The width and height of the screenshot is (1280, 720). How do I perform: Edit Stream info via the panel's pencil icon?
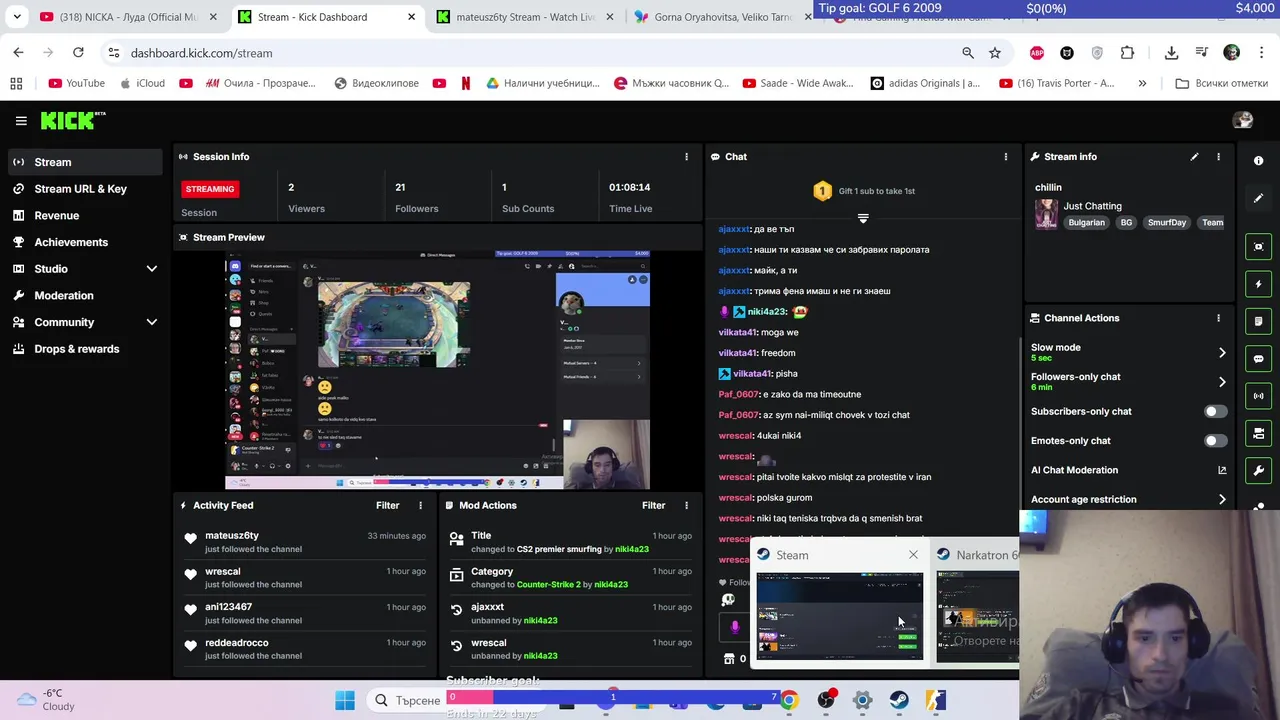point(1194,157)
